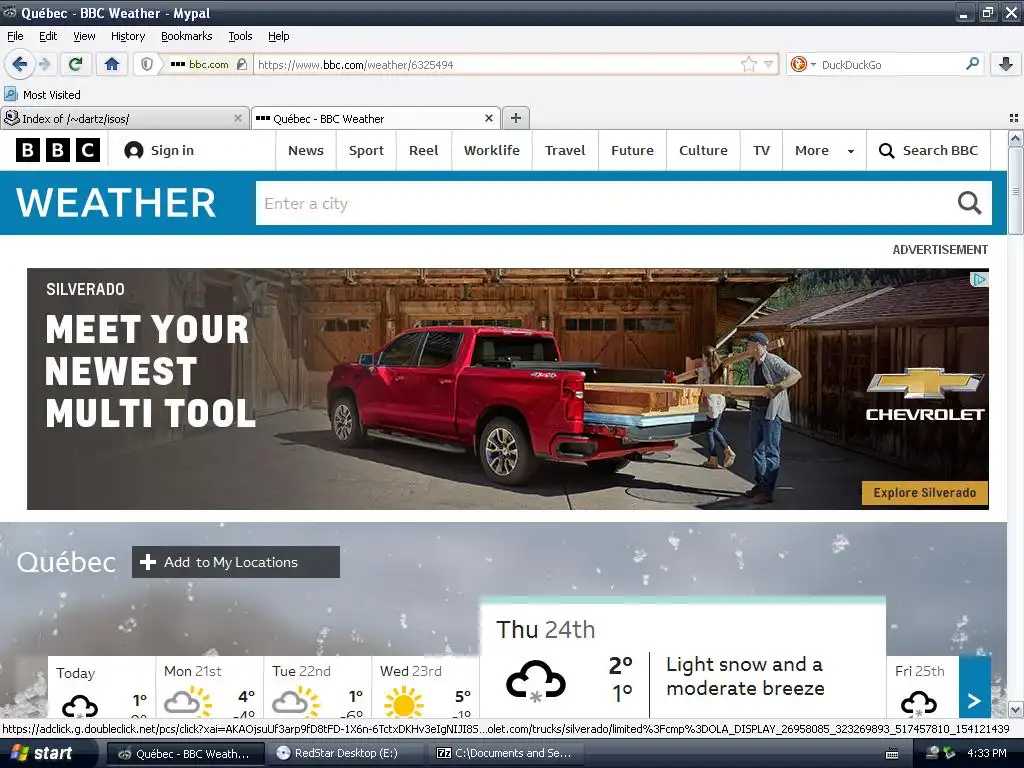
Task: Switch to RedStar Desktop (E:) taskbar item
Action: 347,753
